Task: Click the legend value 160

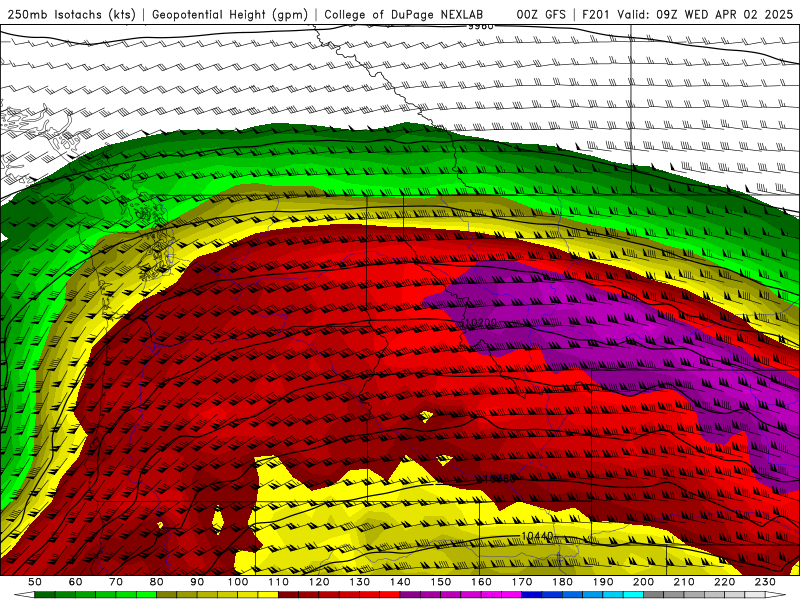Action: click(481, 582)
